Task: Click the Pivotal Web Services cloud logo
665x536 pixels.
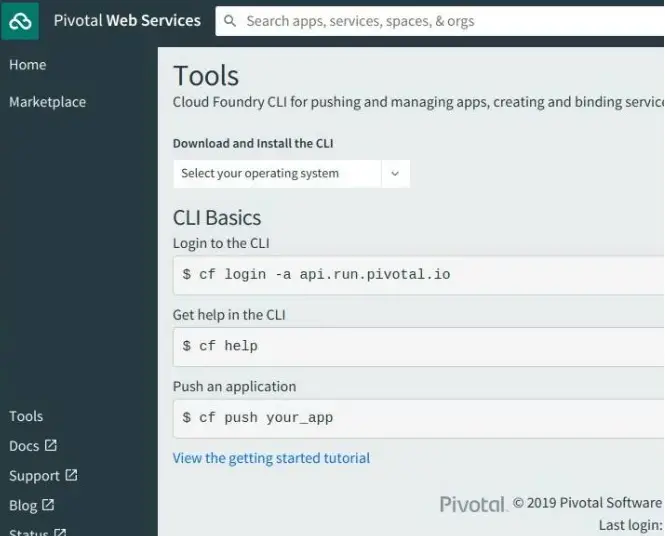Action: [x=20, y=21]
